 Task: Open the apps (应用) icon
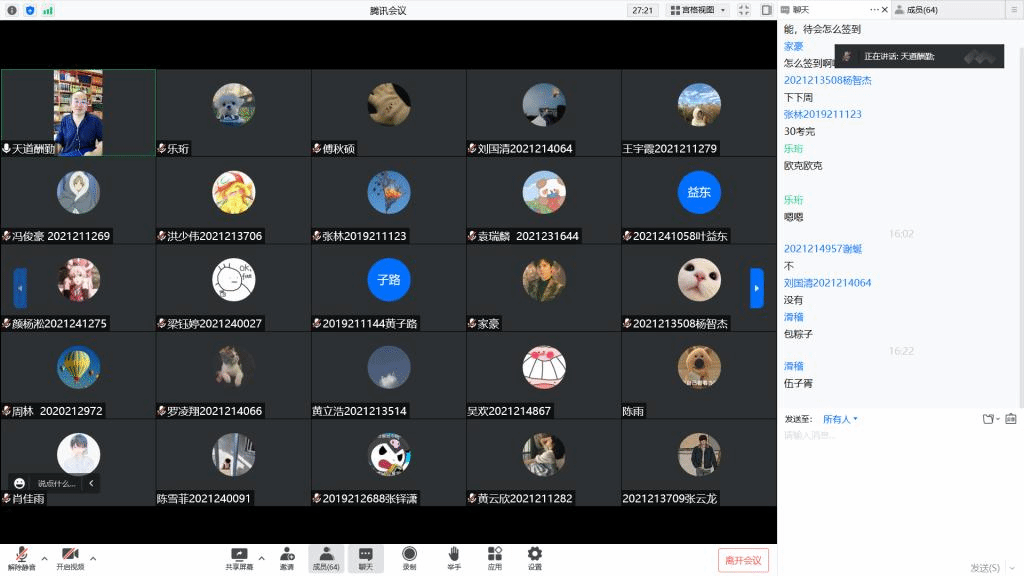[x=494, y=558]
